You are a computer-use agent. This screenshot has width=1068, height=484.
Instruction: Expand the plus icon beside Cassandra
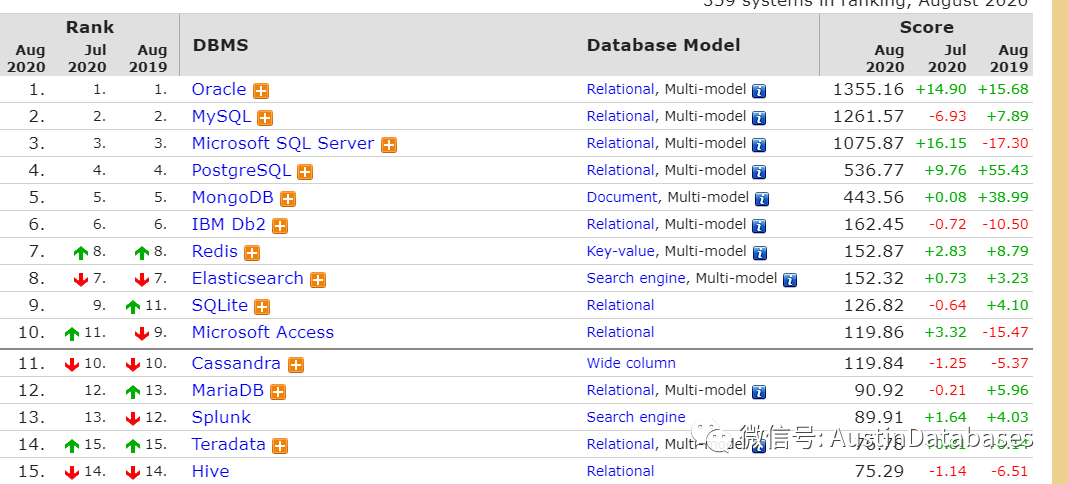tap(296, 365)
